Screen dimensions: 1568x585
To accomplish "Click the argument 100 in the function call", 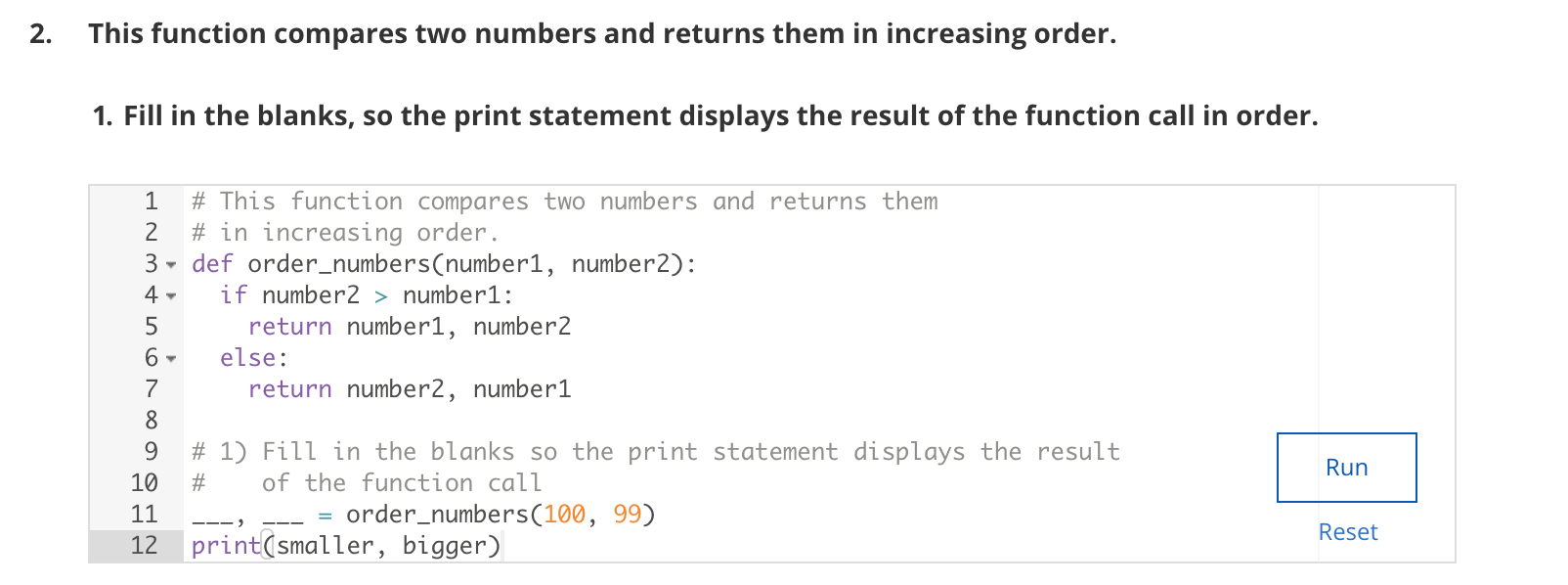I will click(x=563, y=514).
